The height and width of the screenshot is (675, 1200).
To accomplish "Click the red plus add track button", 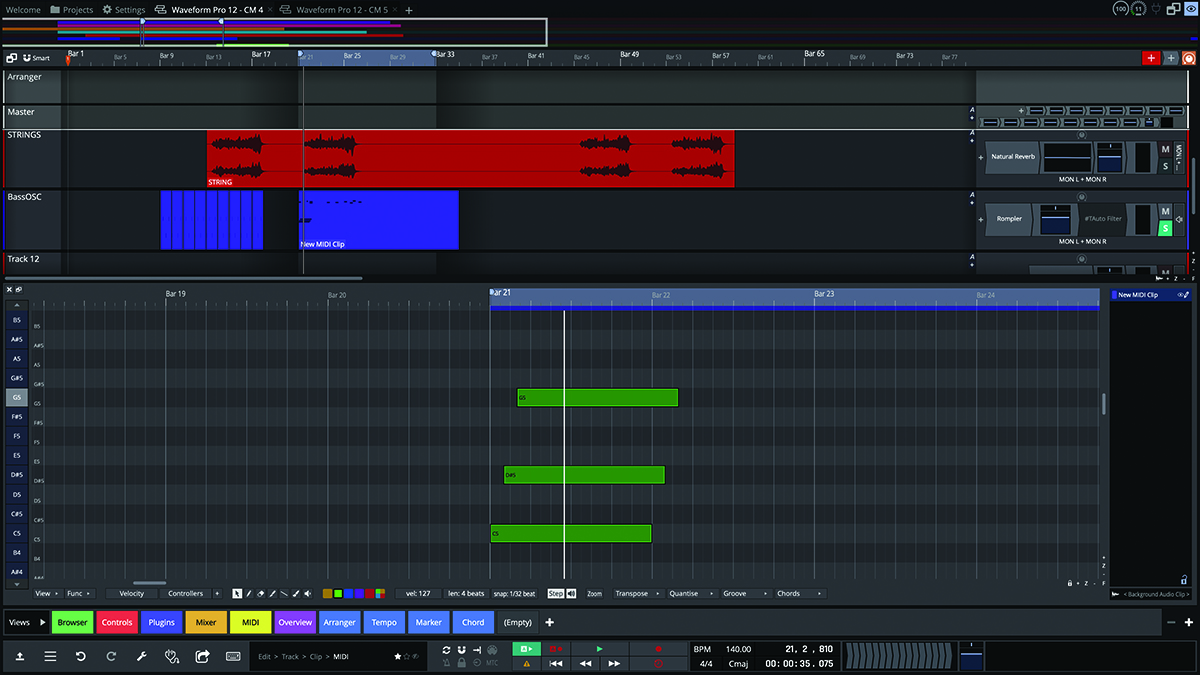I will pos(1151,58).
